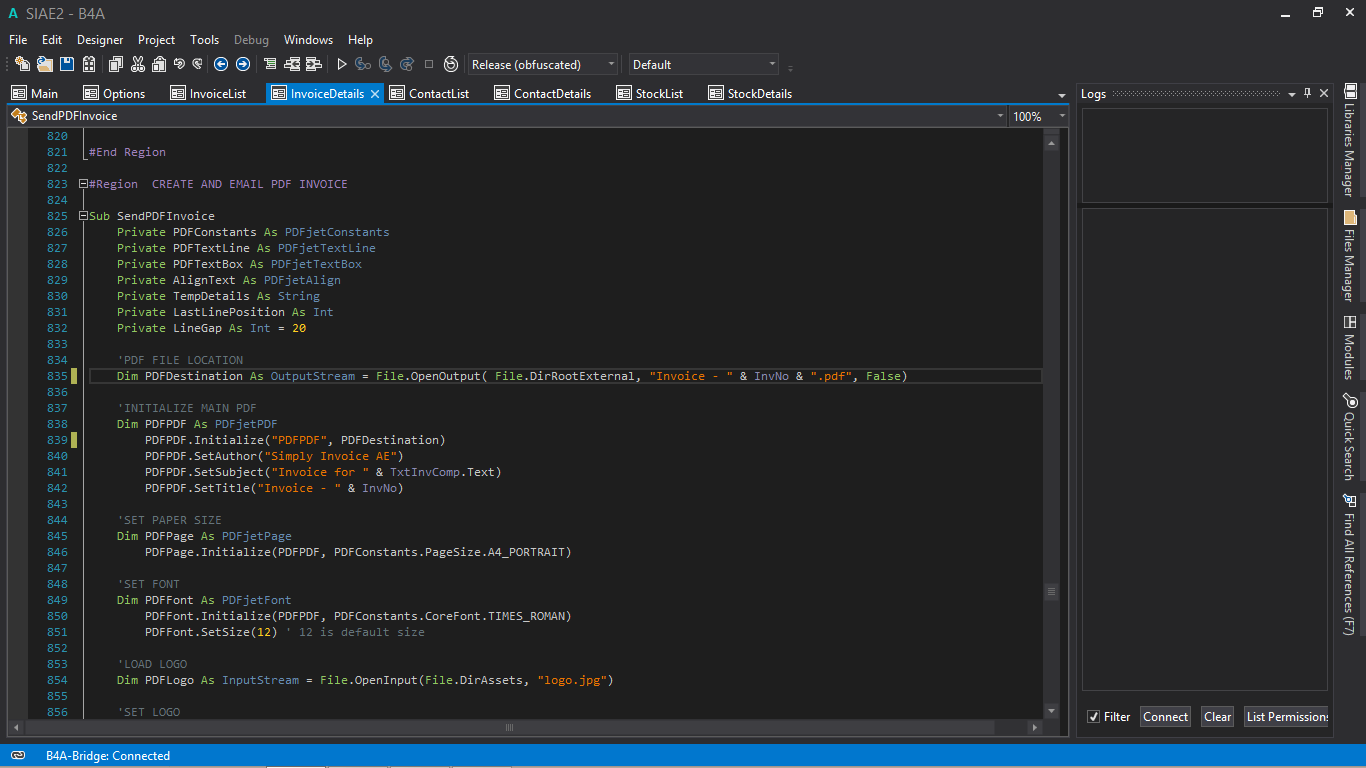1366x768 pixels.
Task: Redo the edit via toolbar icon
Action: pyautogui.click(x=197, y=64)
